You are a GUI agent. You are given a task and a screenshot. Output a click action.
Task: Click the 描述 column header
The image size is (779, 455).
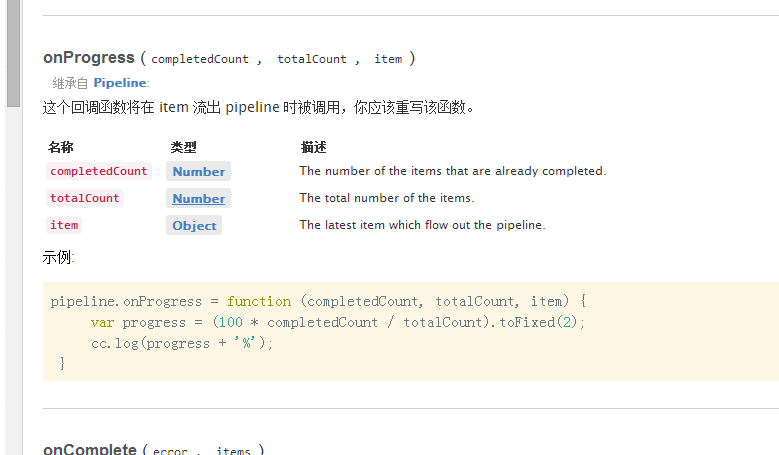[x=313, y=147]
